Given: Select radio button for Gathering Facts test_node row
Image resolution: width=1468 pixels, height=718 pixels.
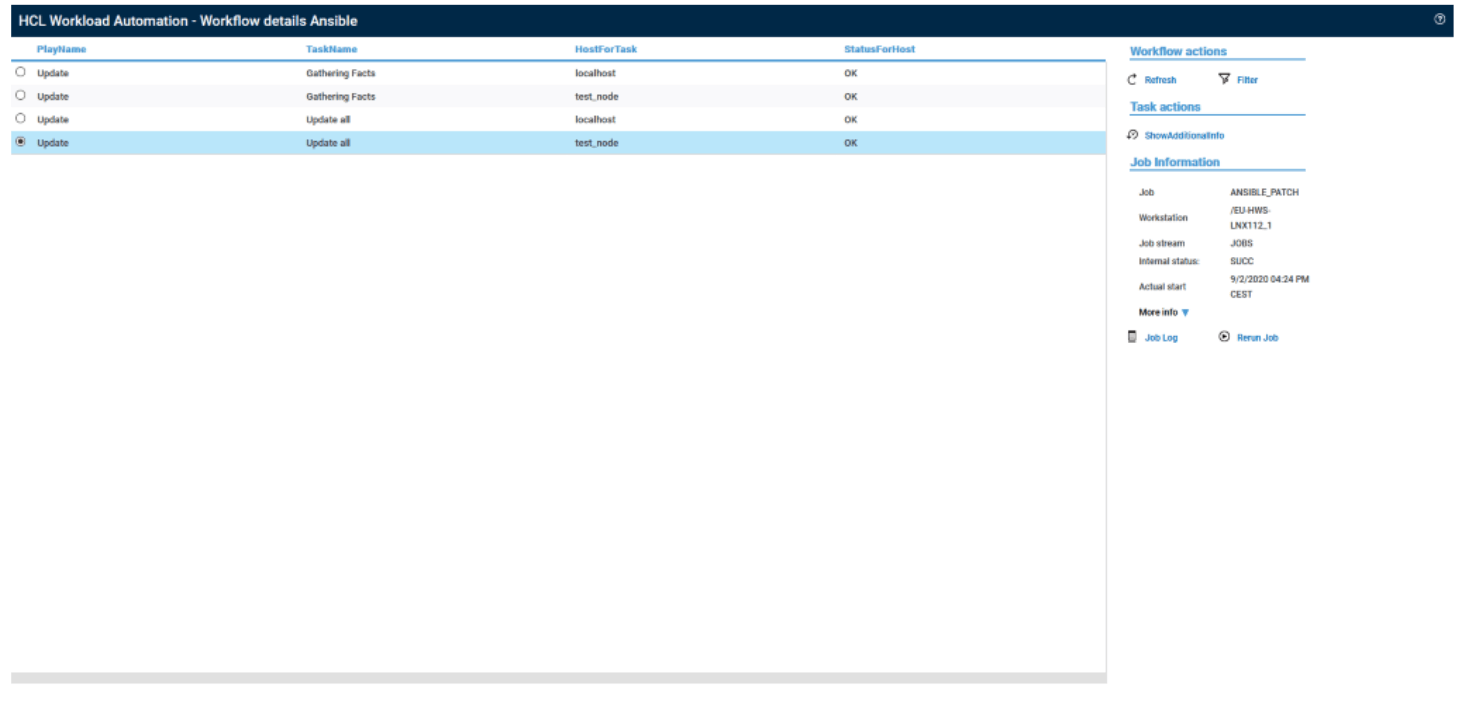Looking at the screenshot, I should [21, 95].
